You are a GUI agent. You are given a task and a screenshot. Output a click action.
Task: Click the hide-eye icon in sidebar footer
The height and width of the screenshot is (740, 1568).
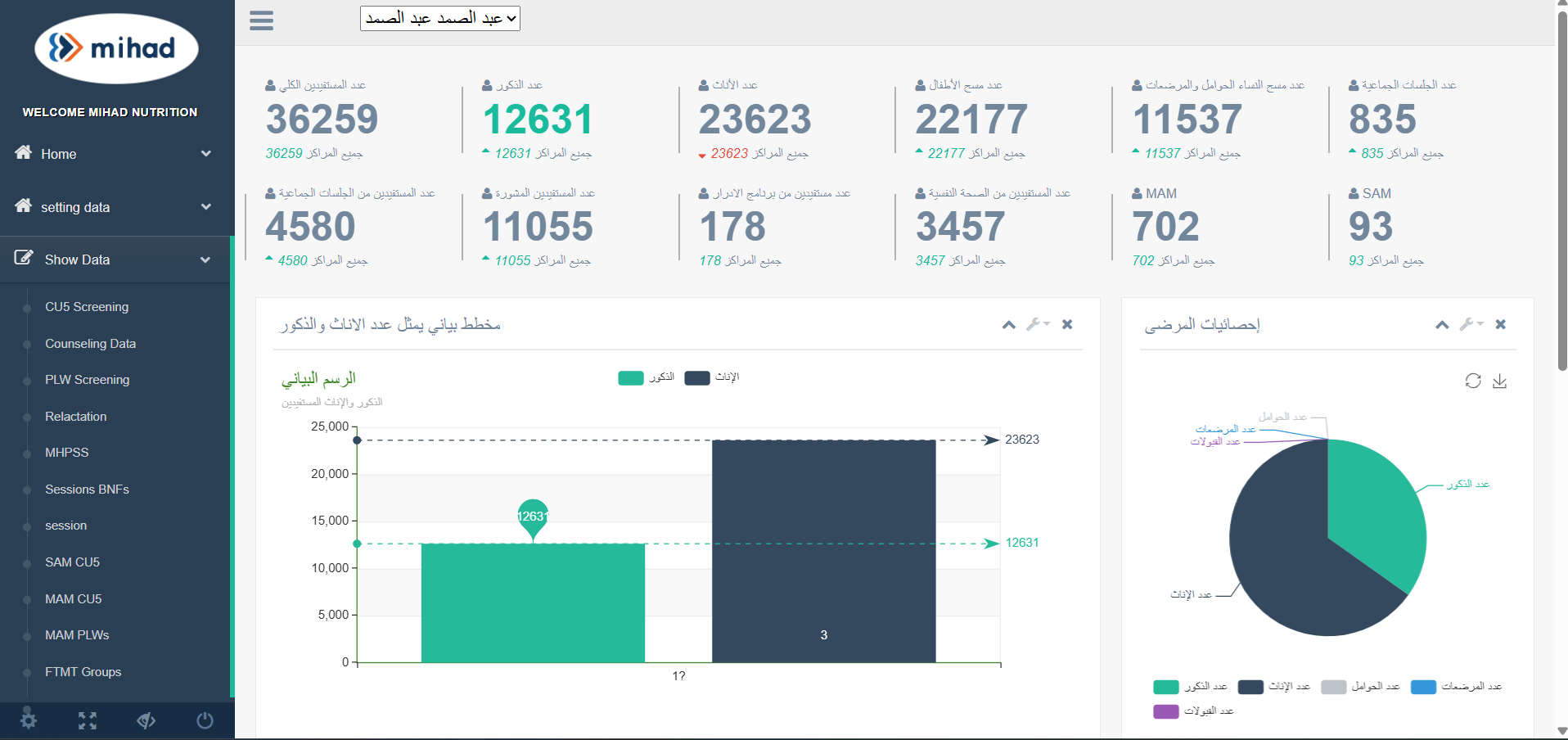pos(146,720)
